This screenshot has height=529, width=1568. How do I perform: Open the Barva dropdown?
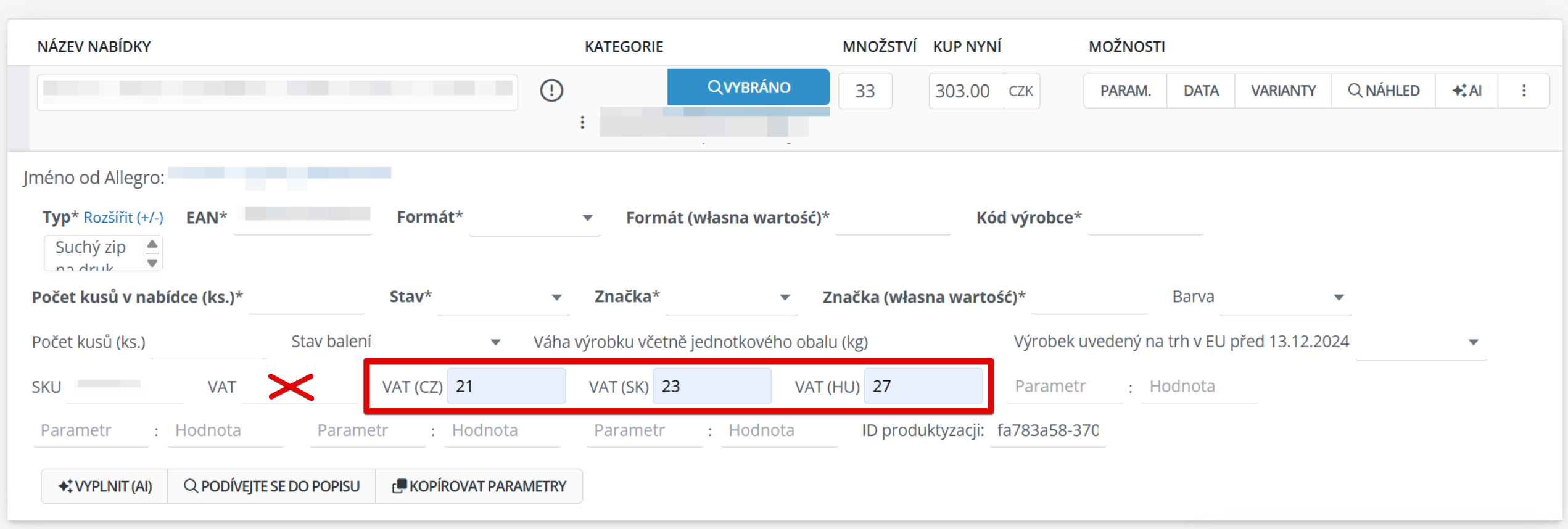coord(1285,297)
